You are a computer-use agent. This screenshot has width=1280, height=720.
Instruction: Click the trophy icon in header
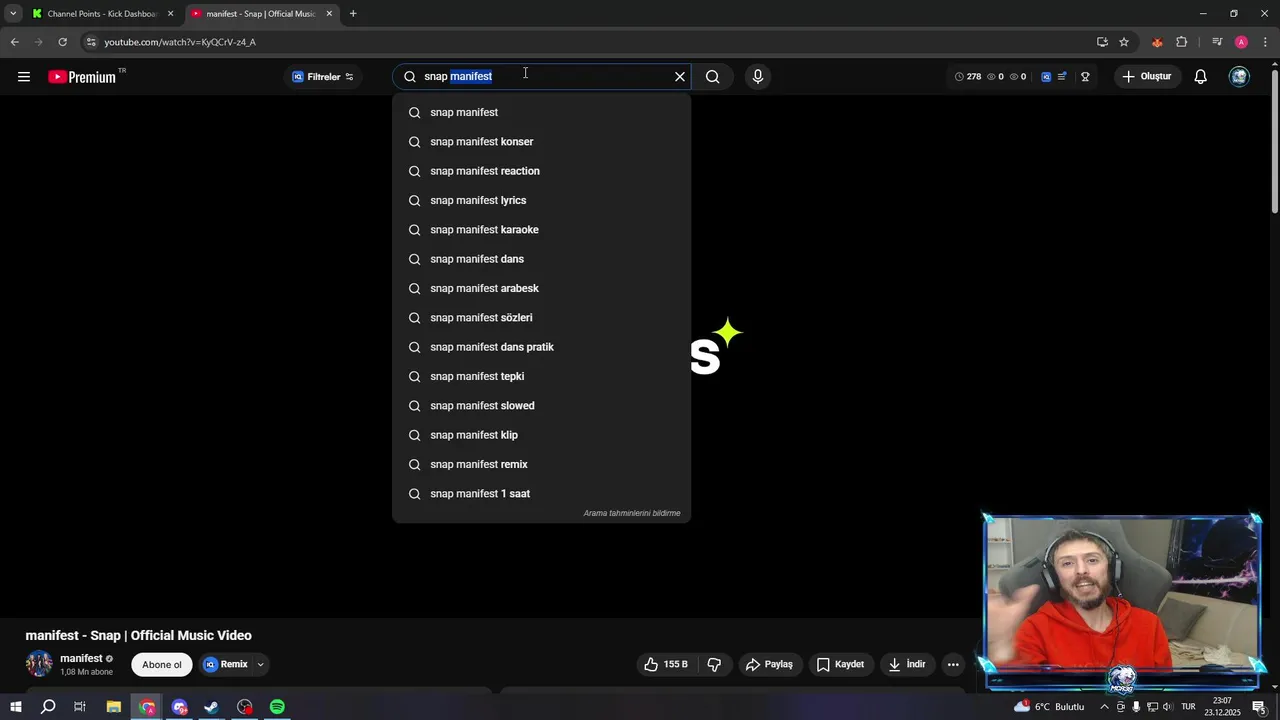click(1085, 77)
